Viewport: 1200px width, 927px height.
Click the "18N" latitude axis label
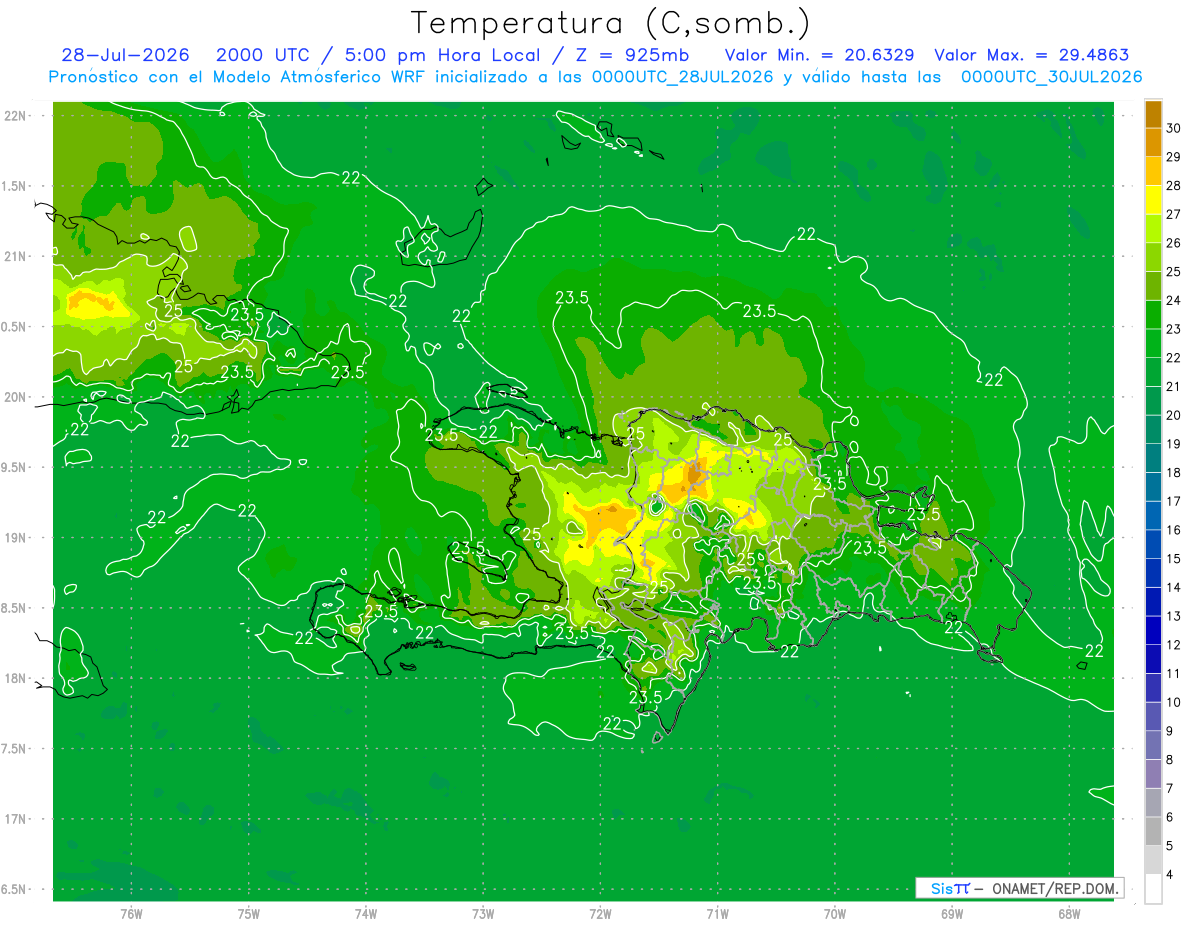16,678
